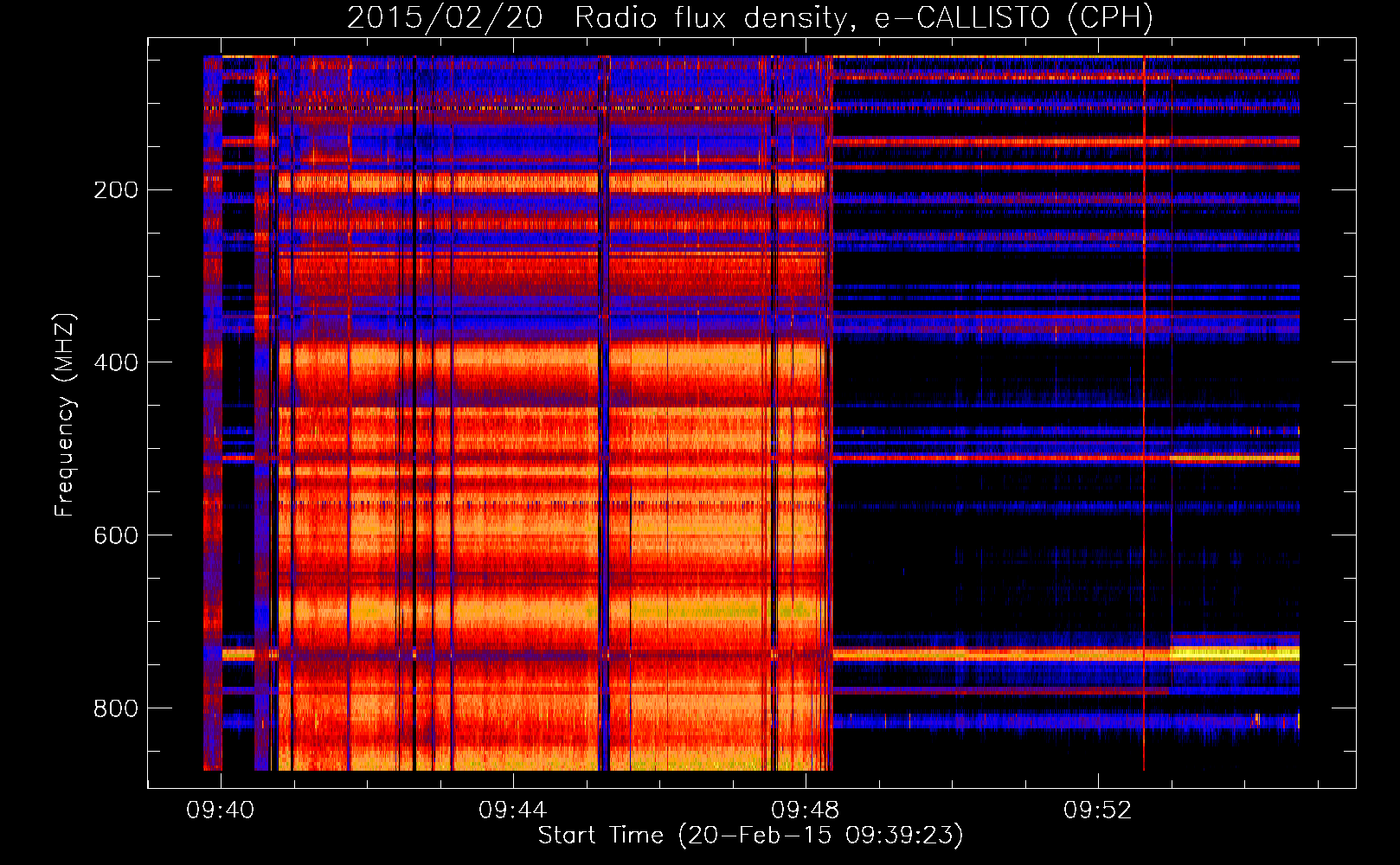Click the 800 frequency tick label
Image resolution: width=1400 pixels, height=865 pixels.
[116, 708]
